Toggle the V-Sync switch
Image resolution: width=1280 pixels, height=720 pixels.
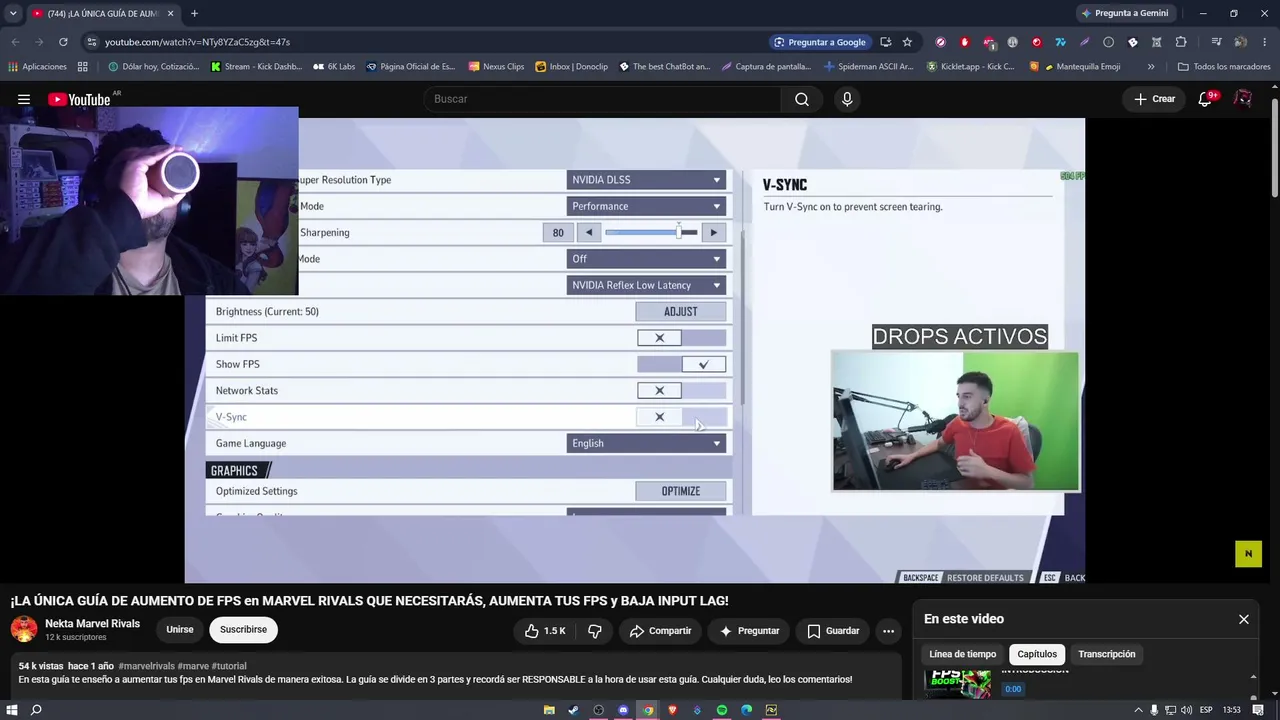point(681,417)
